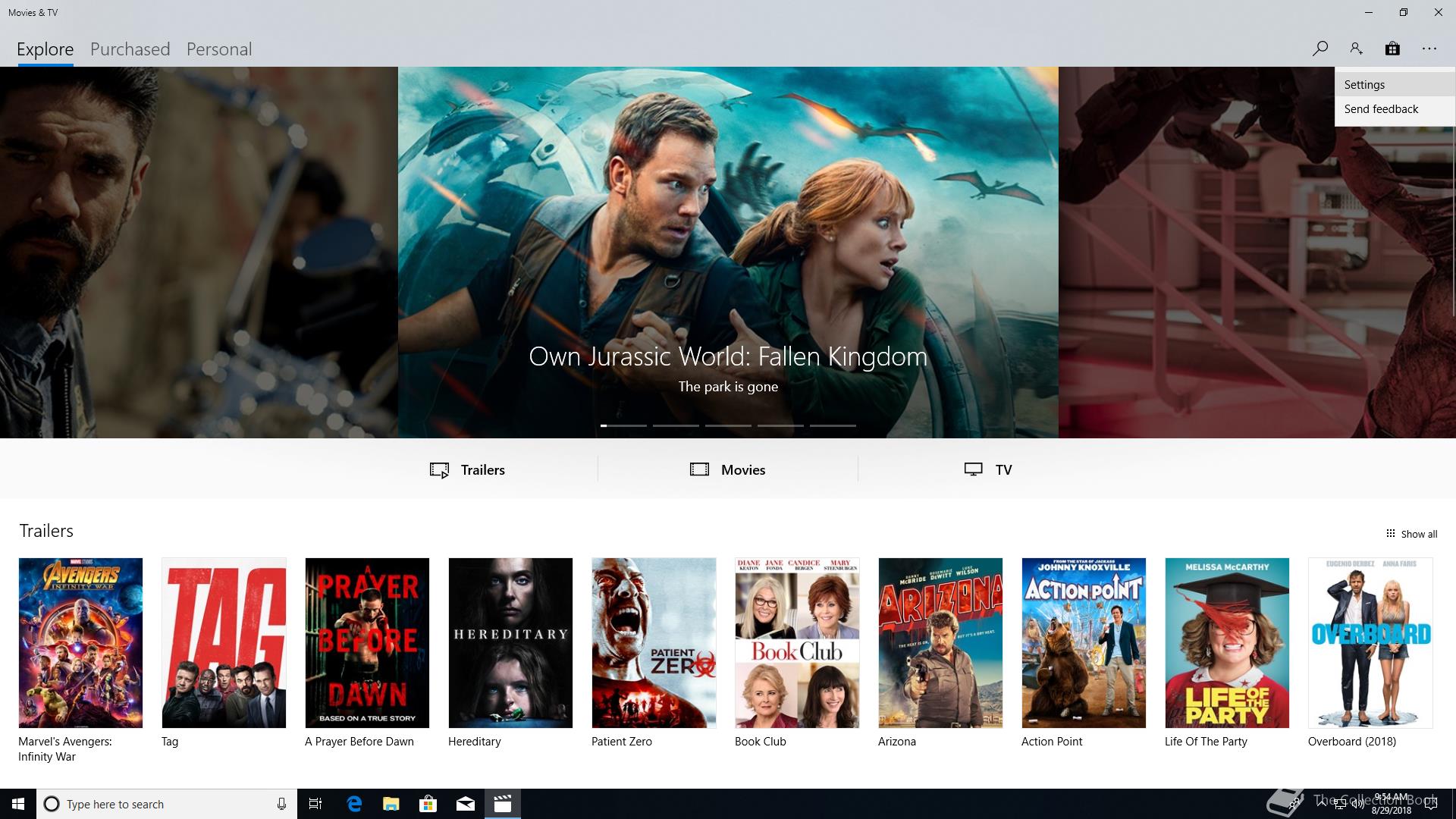Click the taskbar search box
This screenshot has height=819, width=1456.
coord(167,804)
